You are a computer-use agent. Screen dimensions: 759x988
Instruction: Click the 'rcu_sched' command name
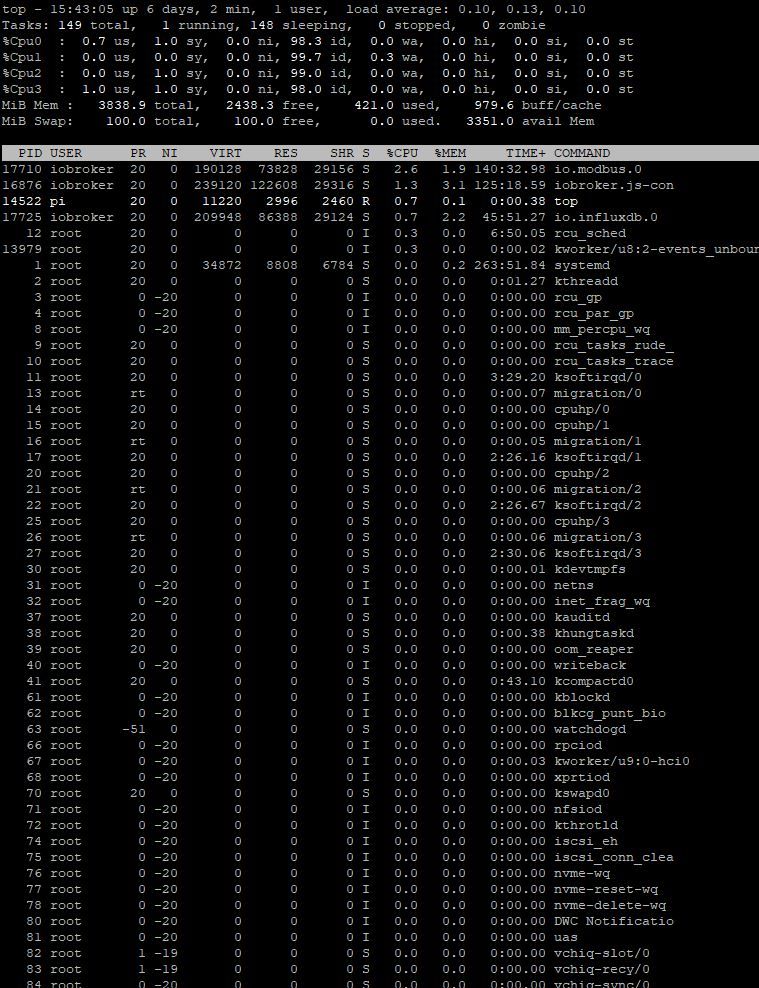click(590, 233)
